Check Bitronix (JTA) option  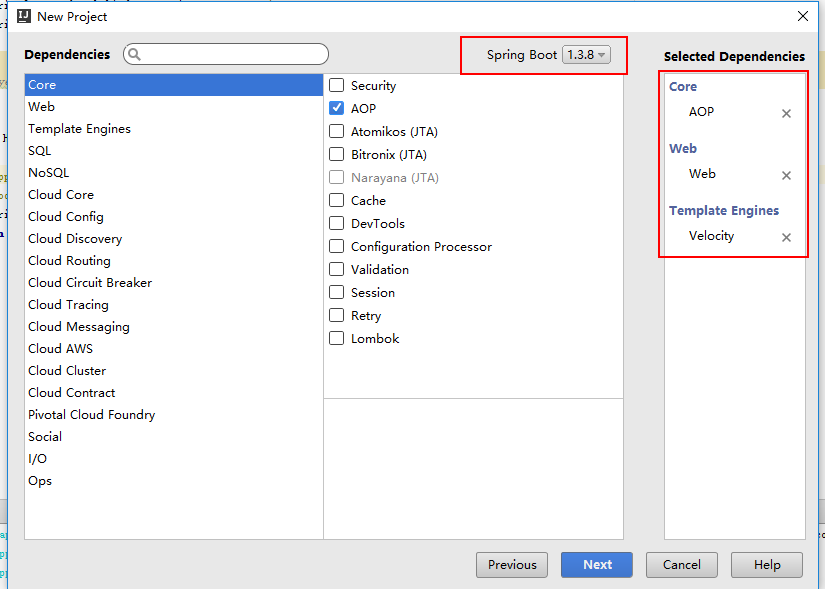336,154
